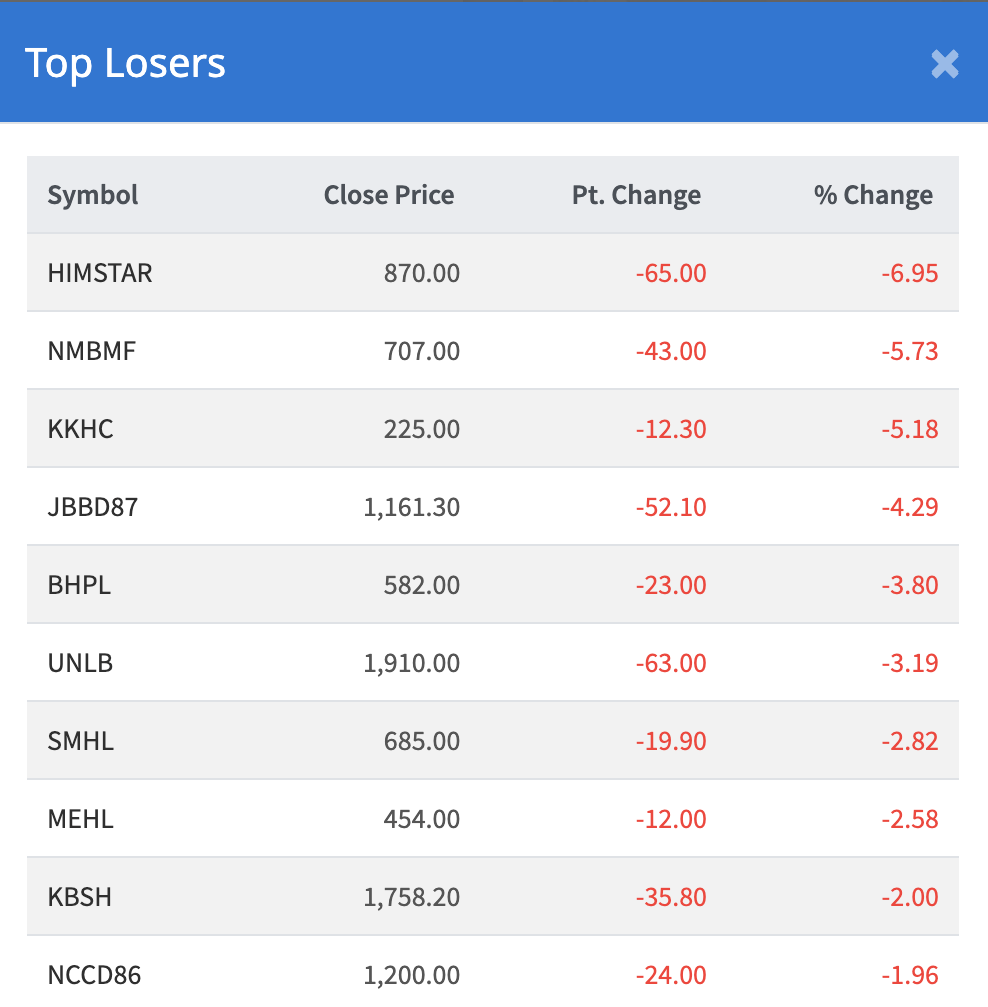Click the Close Price column header
This screenshot has height=1007, width=988.
pos(388,195)
